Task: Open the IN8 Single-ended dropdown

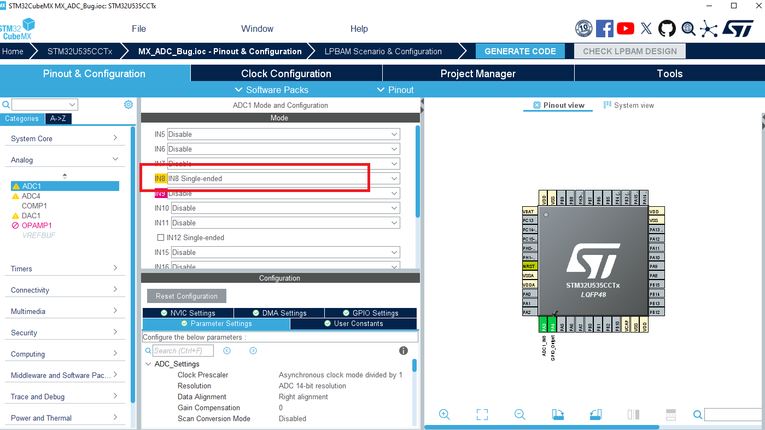Action: [x=283, y=179]
